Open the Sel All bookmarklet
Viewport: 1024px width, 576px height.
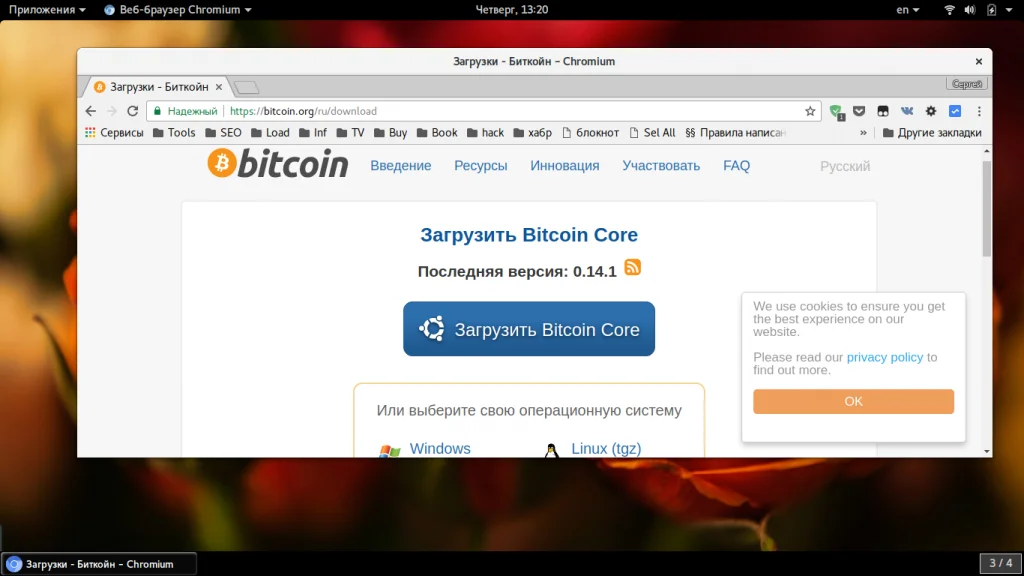(x=652, y=133)
